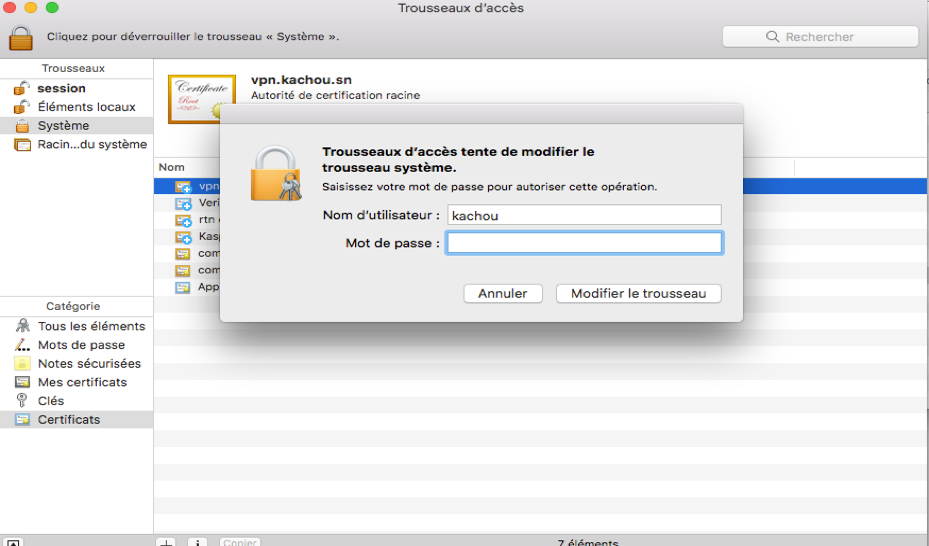The image size is (929, 546).
Task: Select the rtn certificate row icon
Action: click(x=183, y=220)
